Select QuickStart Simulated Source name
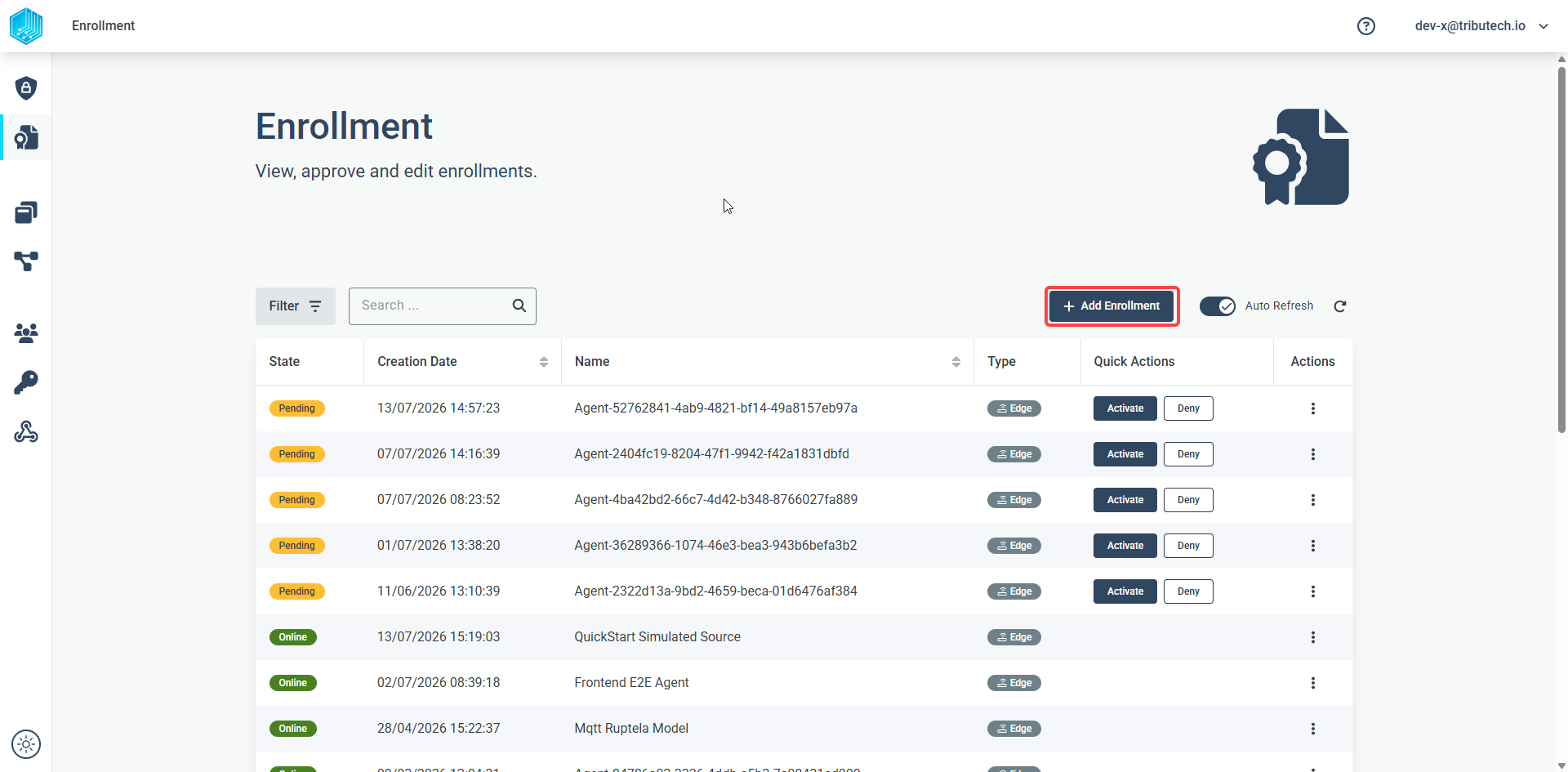The height and width of the screenshot is (772, 1568). pyautogui.click(x=657, y=637)
